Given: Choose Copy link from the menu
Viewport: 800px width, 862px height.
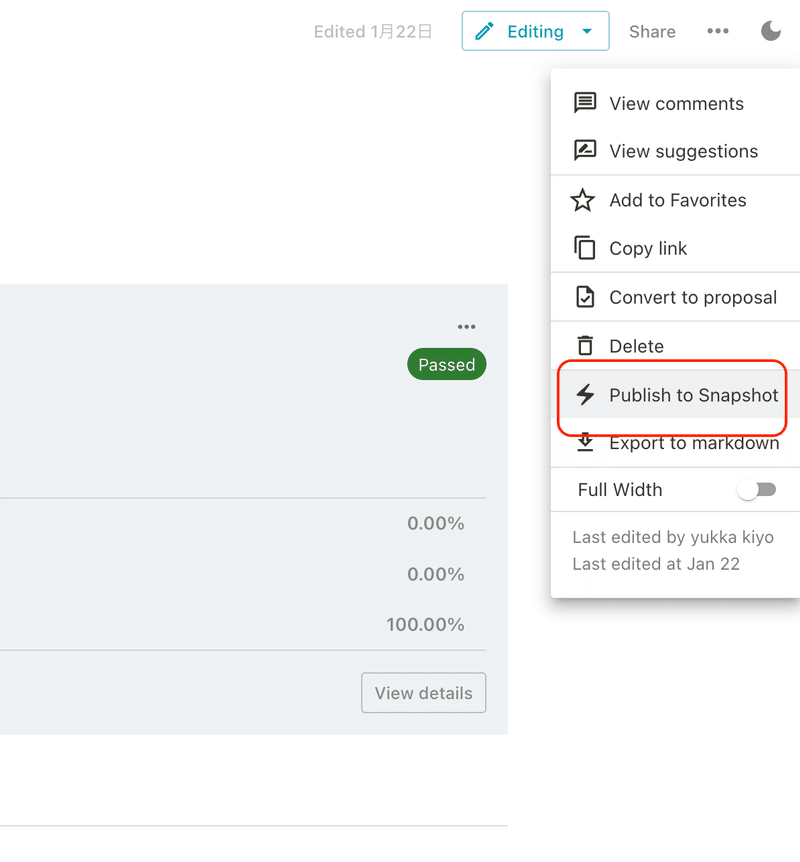Looking at the screenshot, I should click(x=675, y=248).
